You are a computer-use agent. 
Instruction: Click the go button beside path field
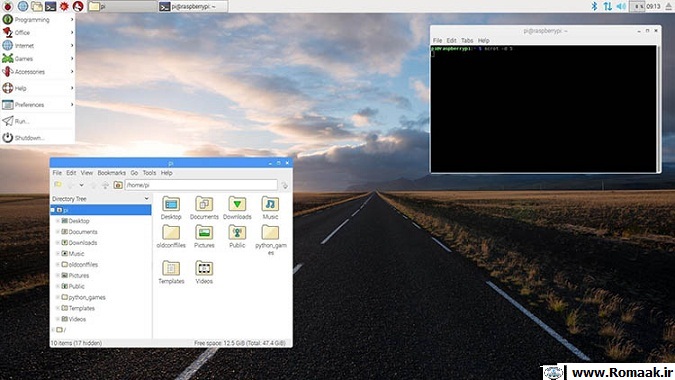285,185
